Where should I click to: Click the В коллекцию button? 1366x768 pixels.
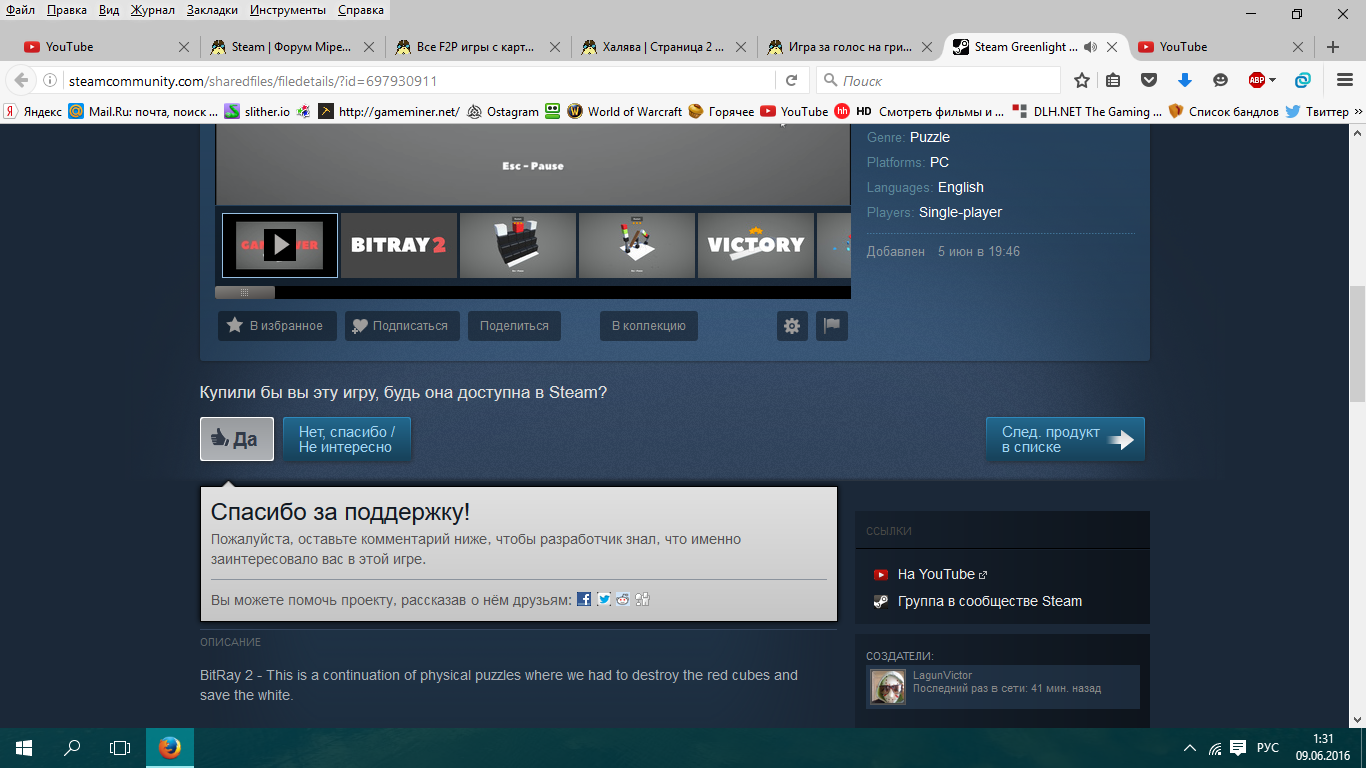(x=648, y=326)
